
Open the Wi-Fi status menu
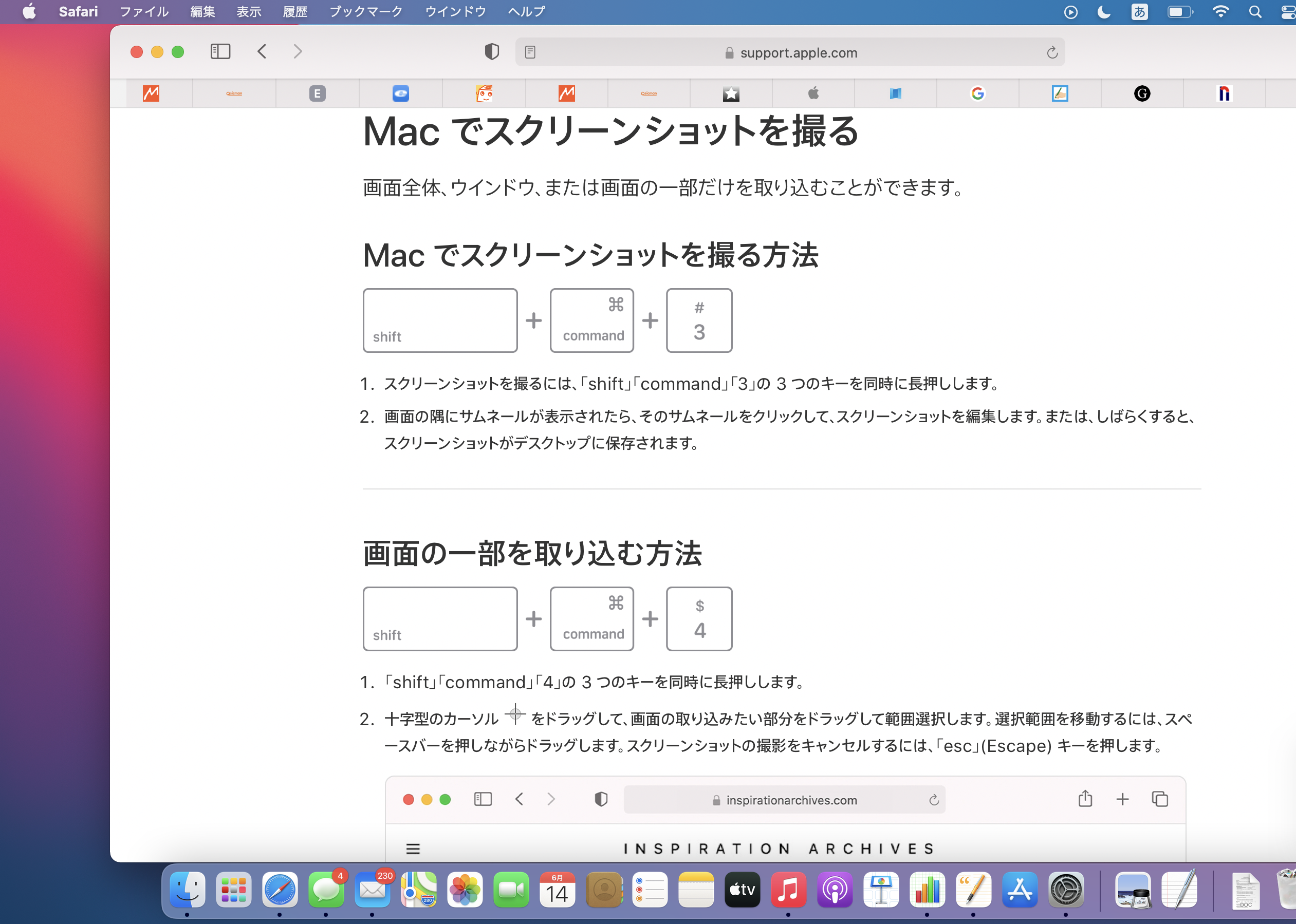coord(1220,11)
